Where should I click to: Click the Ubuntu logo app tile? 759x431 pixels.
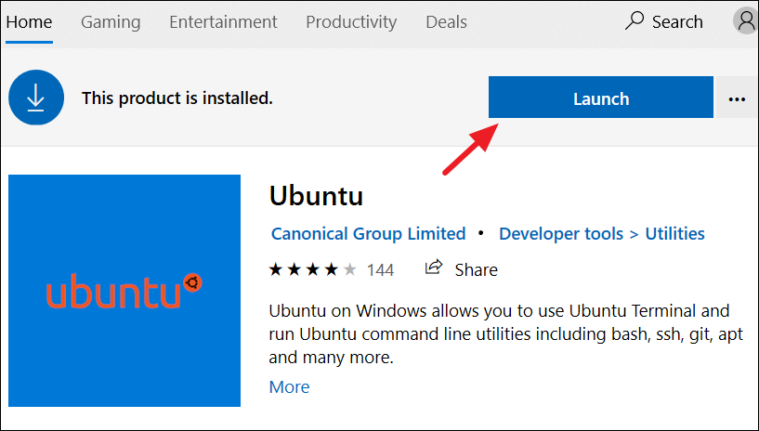point(124,291)
